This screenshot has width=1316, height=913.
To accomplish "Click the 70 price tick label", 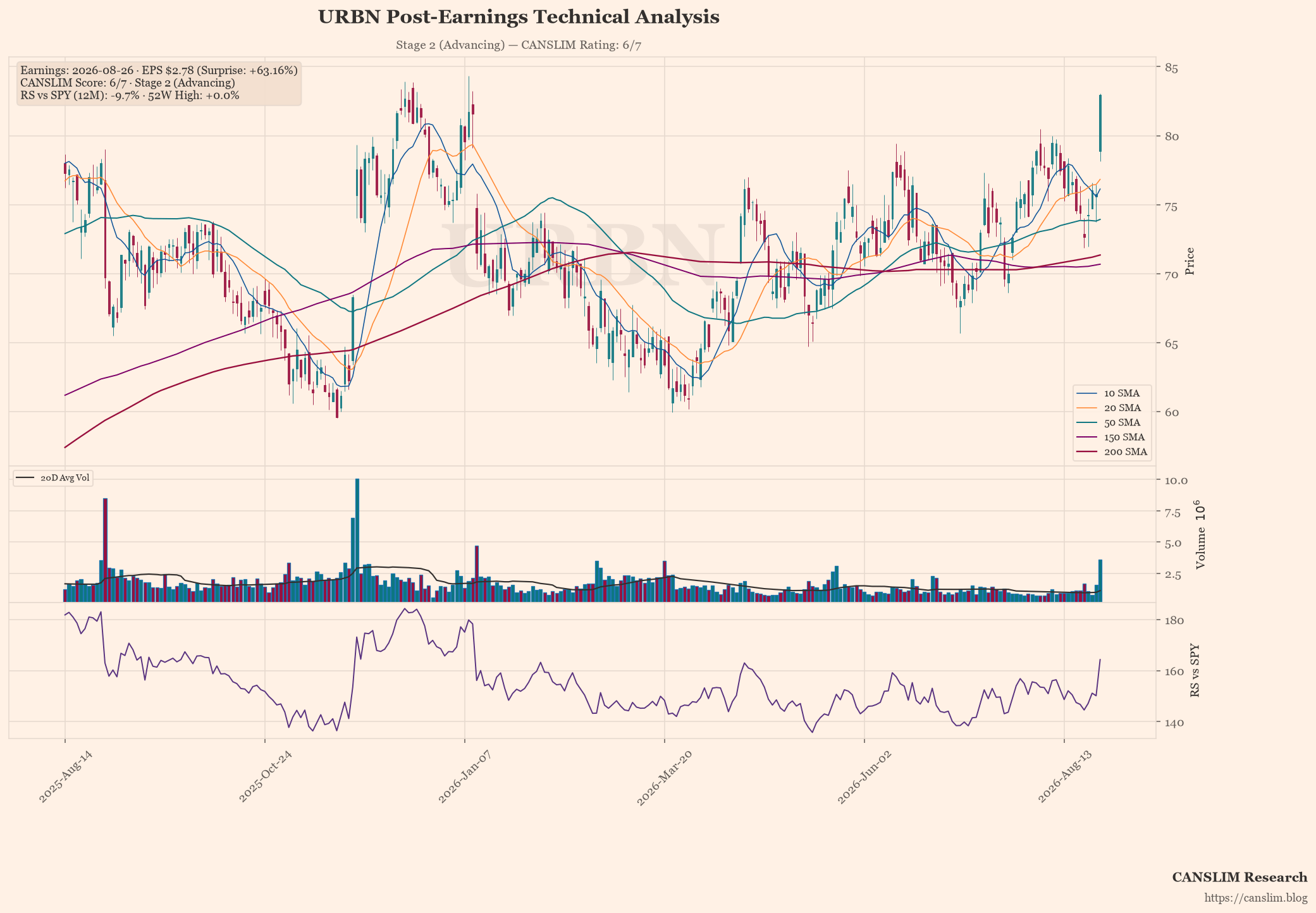I will point(1171,274).
